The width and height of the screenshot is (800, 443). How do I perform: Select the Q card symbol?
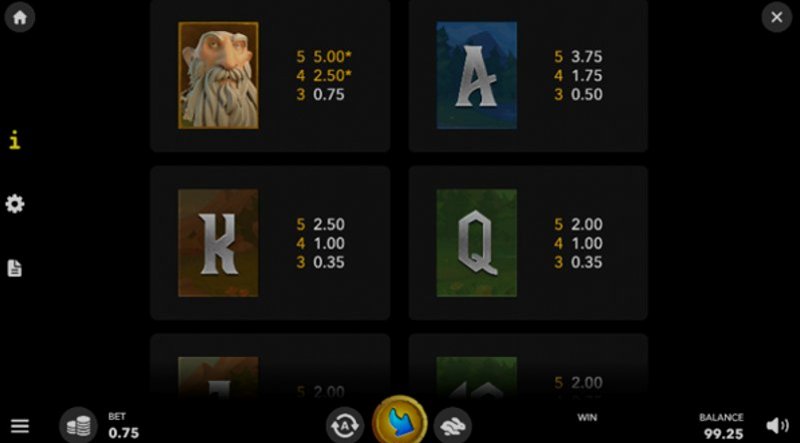(x=477, y=243)
